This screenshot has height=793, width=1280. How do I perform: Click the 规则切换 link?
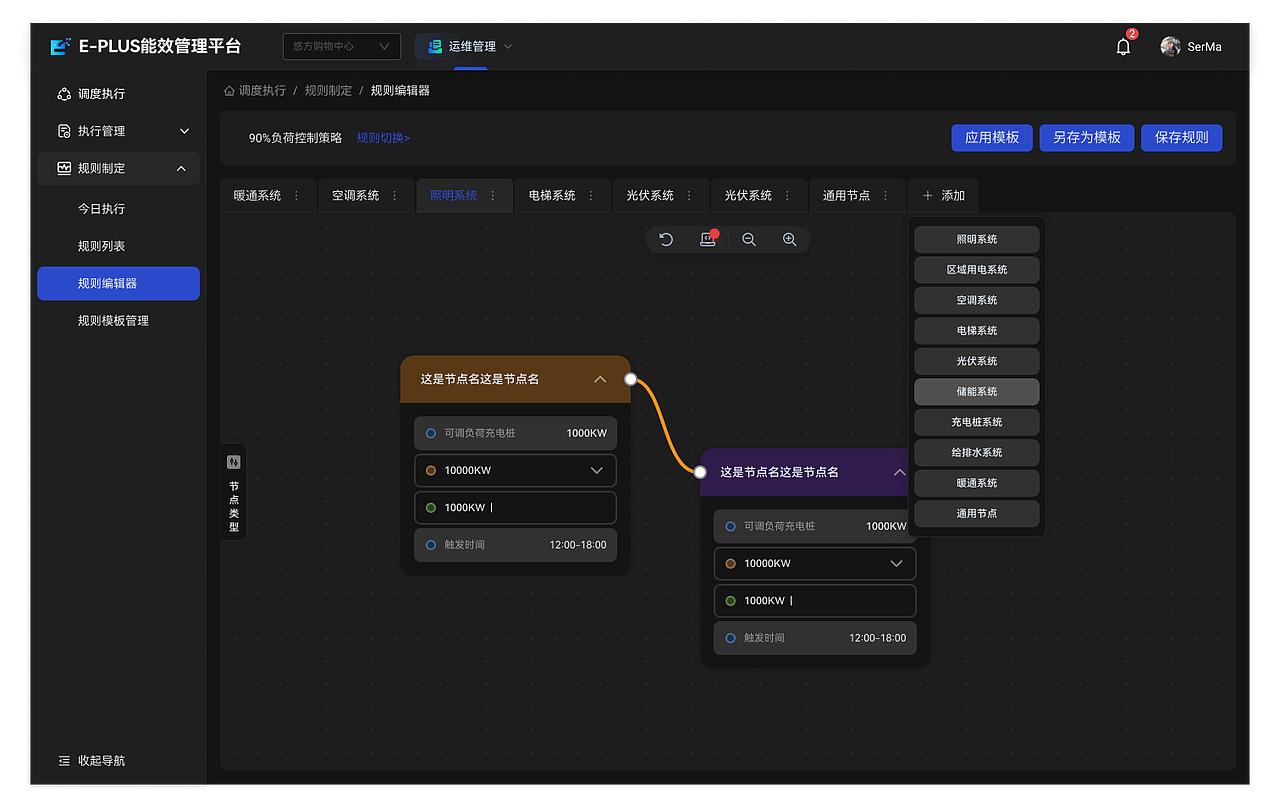383,138
